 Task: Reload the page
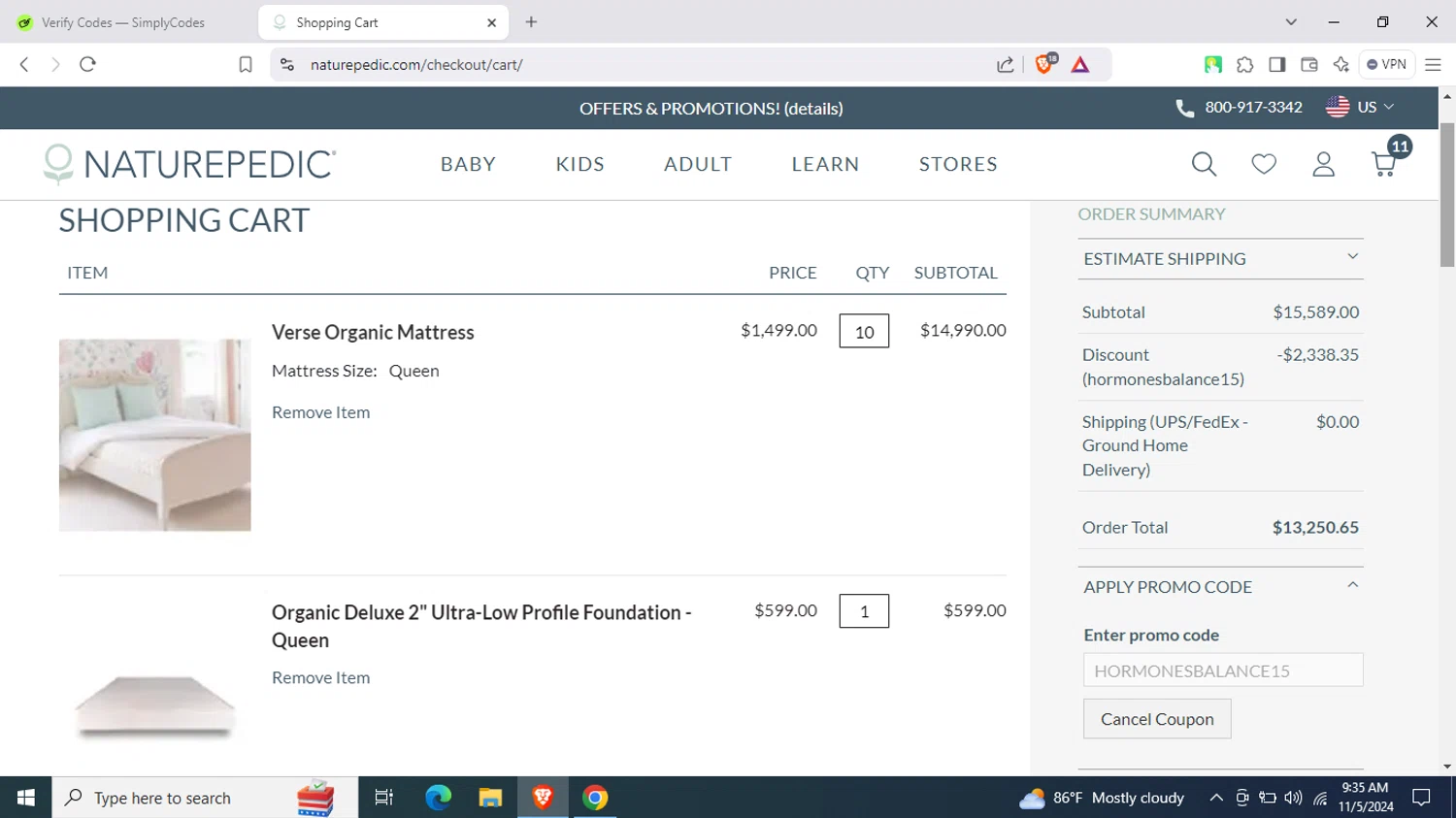(x=87, y=64)
